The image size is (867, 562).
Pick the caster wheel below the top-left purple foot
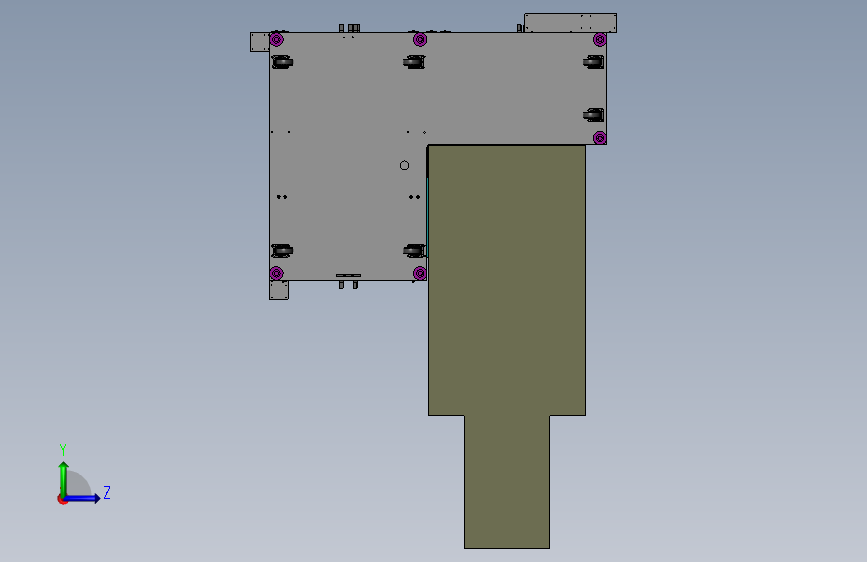click(x=282, y=62)
